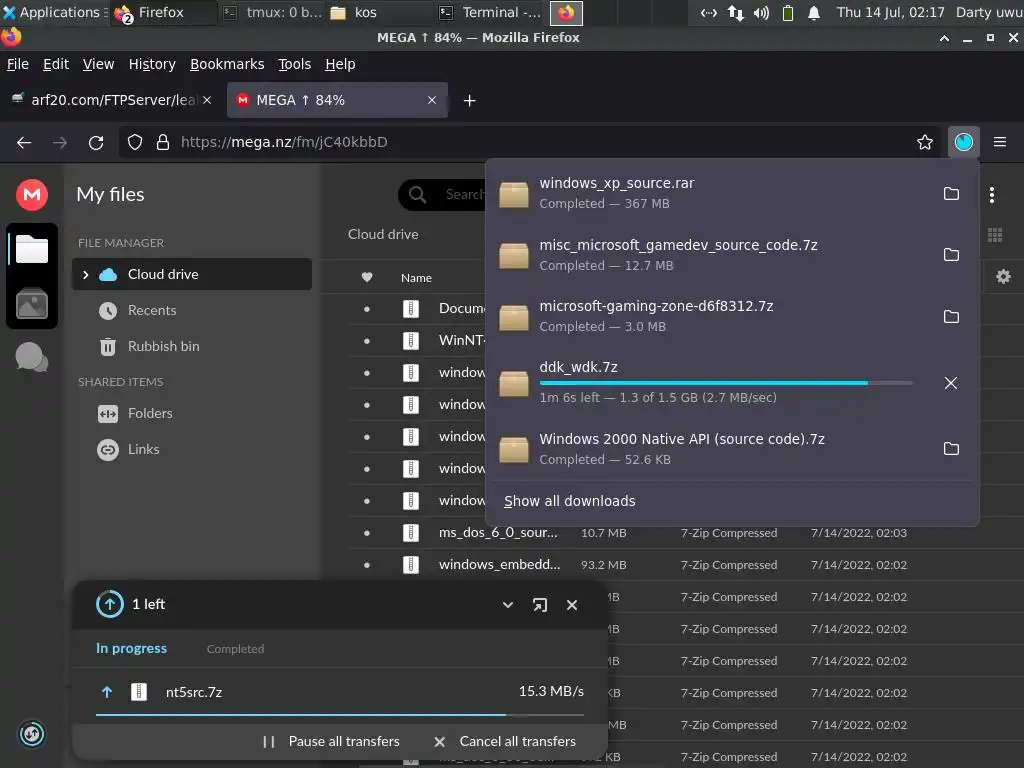Click the nt5src.7z upload progress bar
This screenshot has height=768, width=1024.
(x=340, y=715)
